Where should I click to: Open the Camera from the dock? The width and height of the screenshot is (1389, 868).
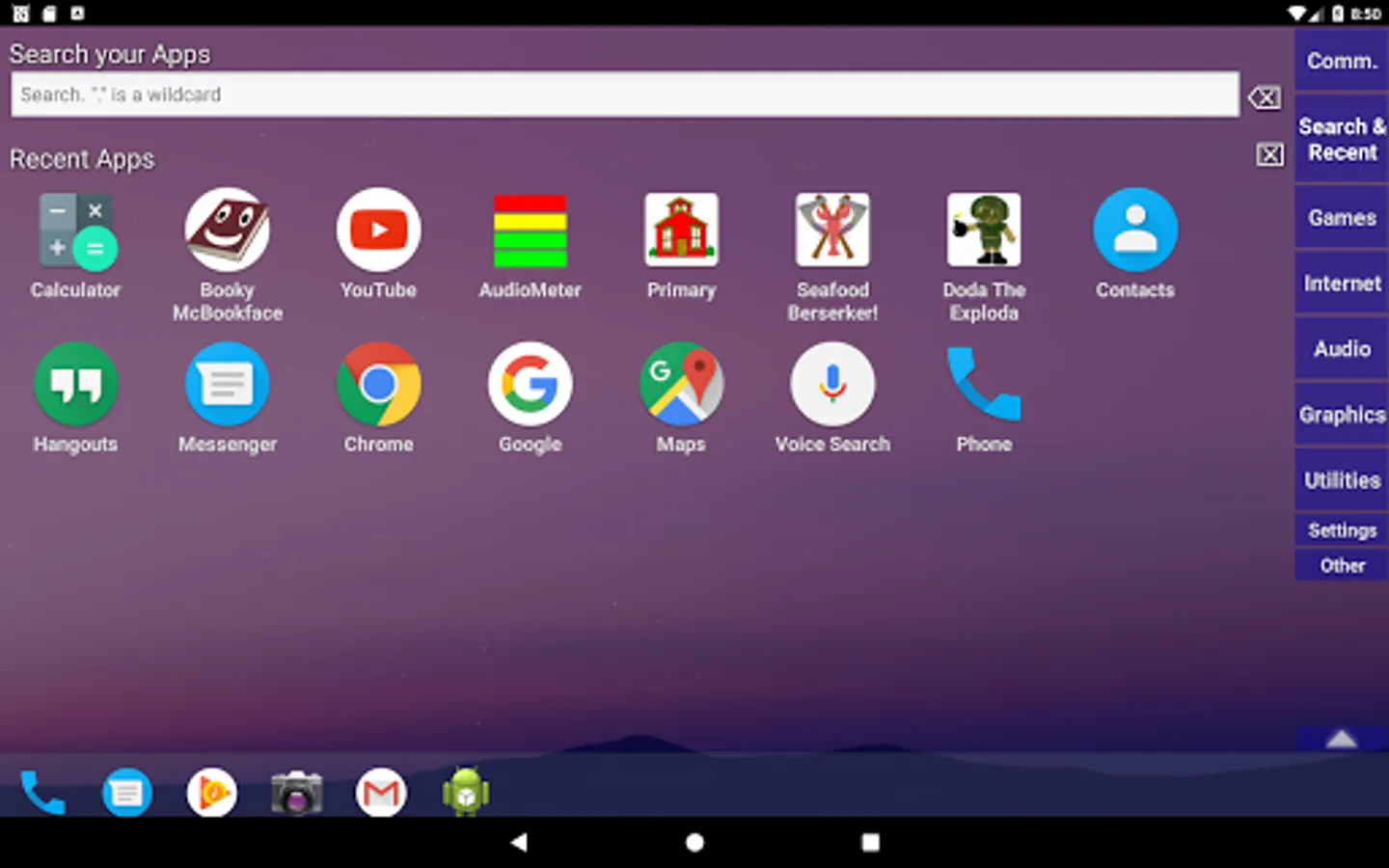(x=296, y=793)
